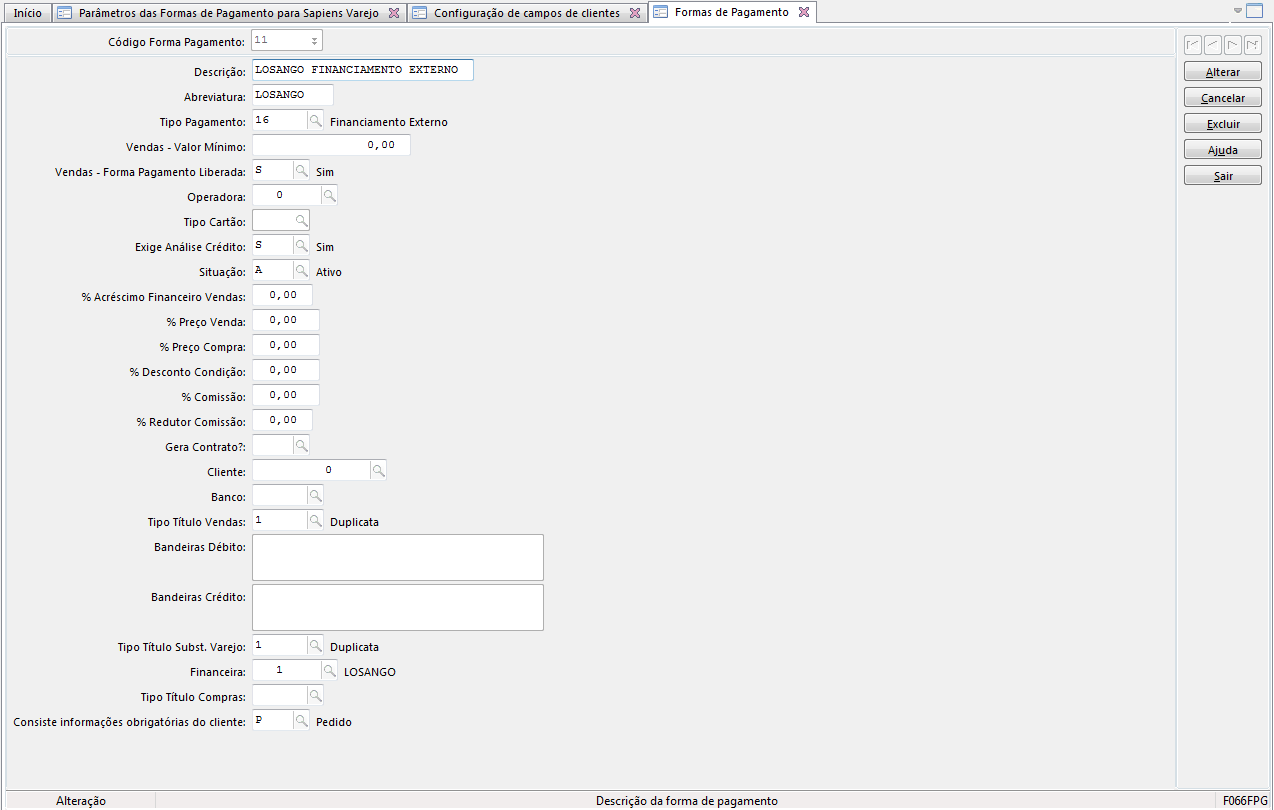Click 'Ativo' text beside Situação

click(x=328, y=272)
